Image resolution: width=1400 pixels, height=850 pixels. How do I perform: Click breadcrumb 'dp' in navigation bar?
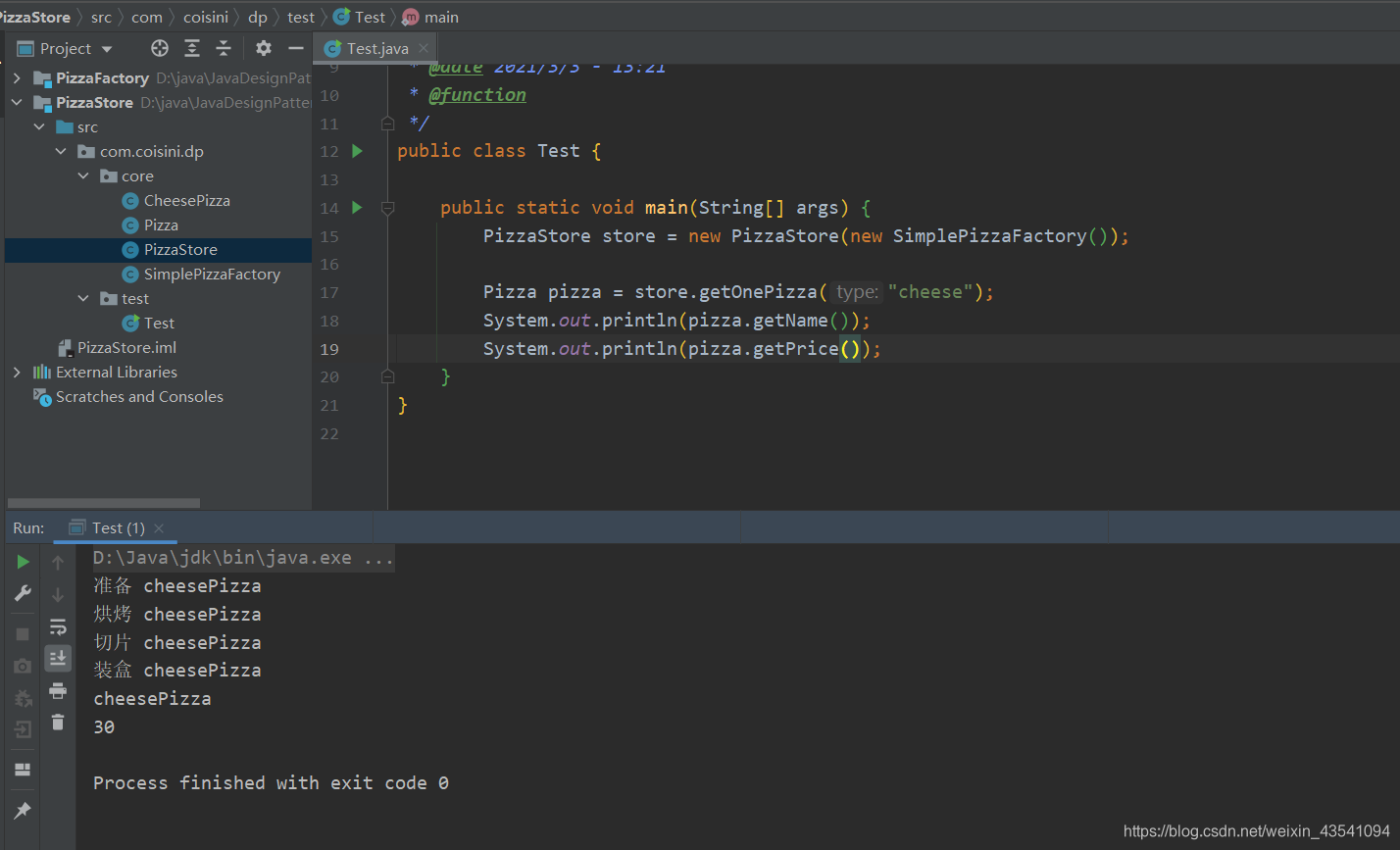click(258, 17)
